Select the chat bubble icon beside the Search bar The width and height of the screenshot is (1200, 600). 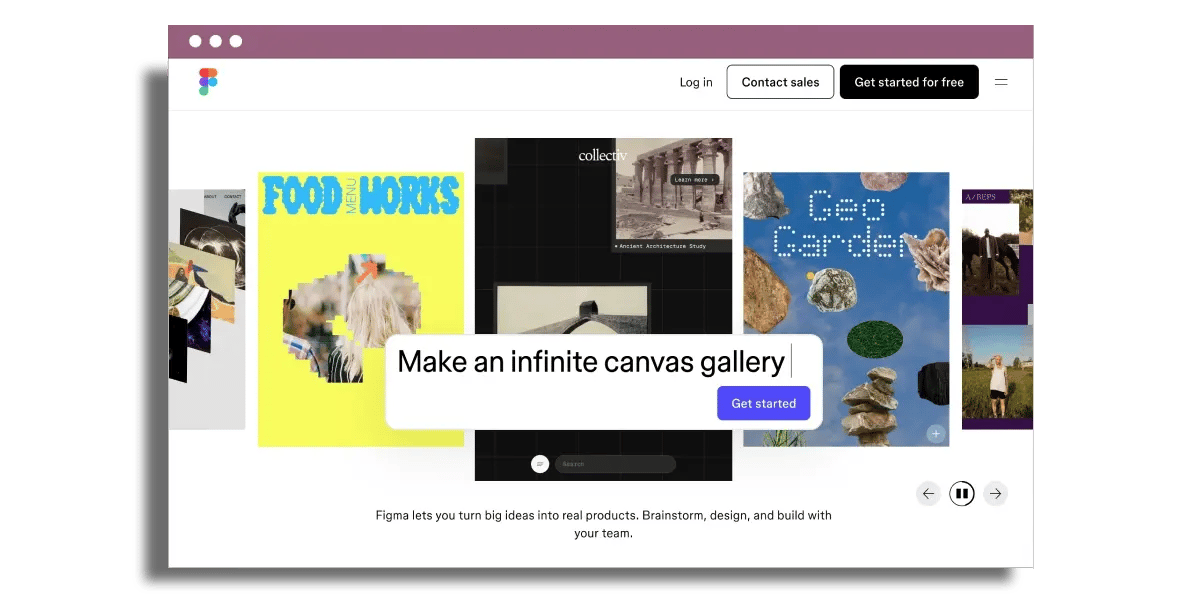click(538, 463)
